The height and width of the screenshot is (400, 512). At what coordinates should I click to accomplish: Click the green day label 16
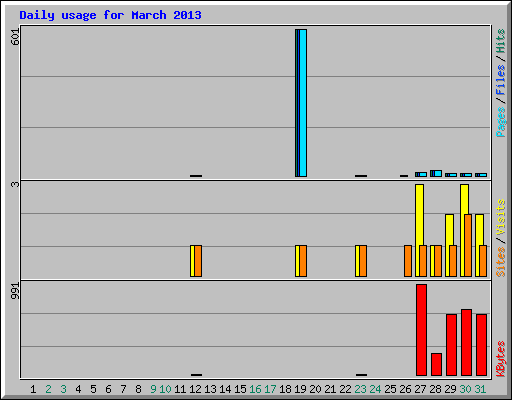click(x=255, y=389)
